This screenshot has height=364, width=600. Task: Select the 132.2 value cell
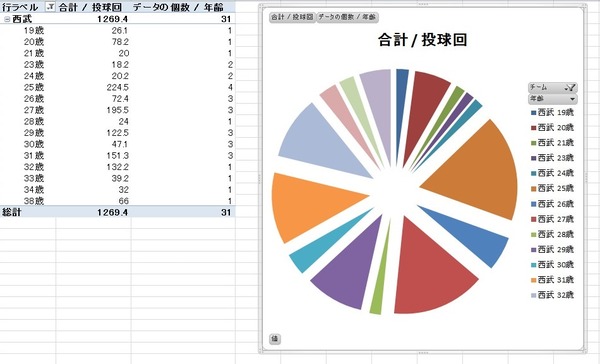click(117, 167)
